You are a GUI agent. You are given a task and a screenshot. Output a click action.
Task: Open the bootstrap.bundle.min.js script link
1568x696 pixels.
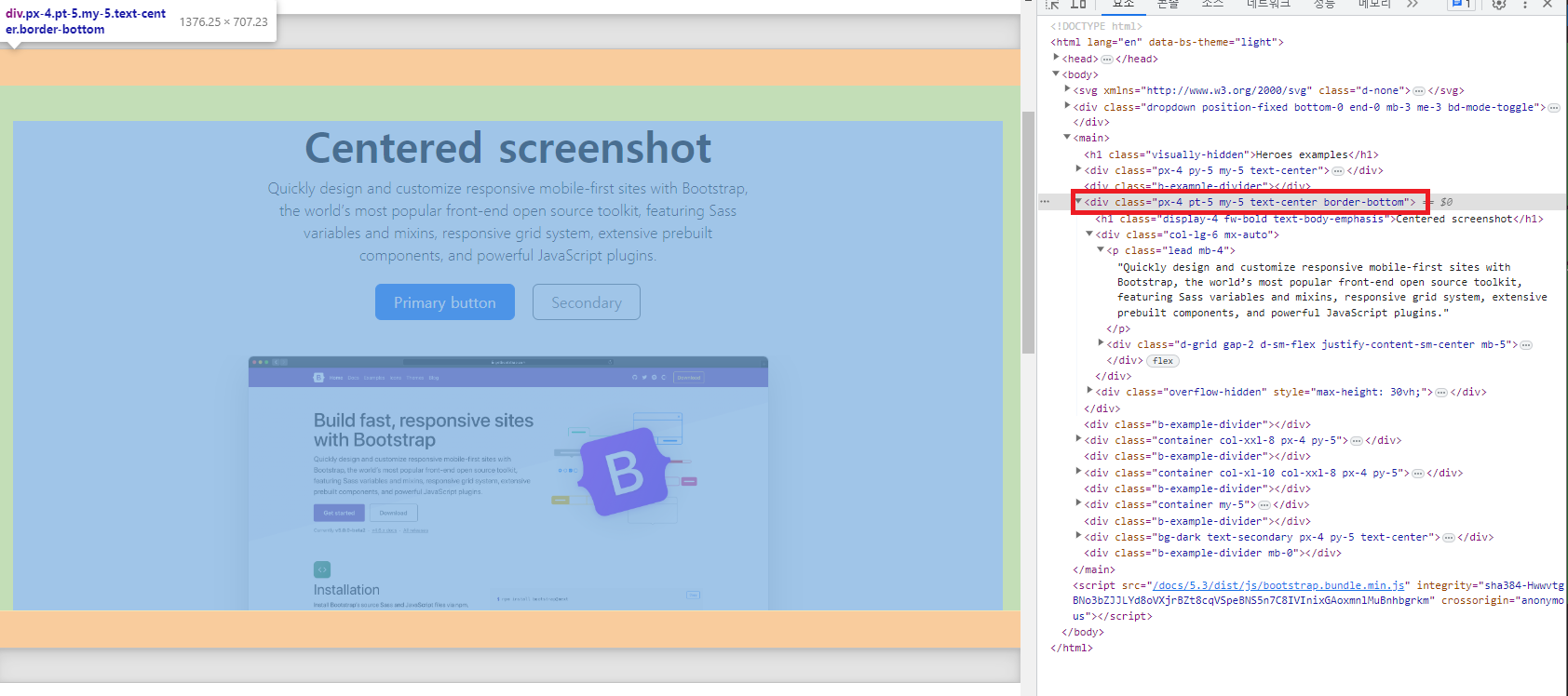coord(1278,585)
